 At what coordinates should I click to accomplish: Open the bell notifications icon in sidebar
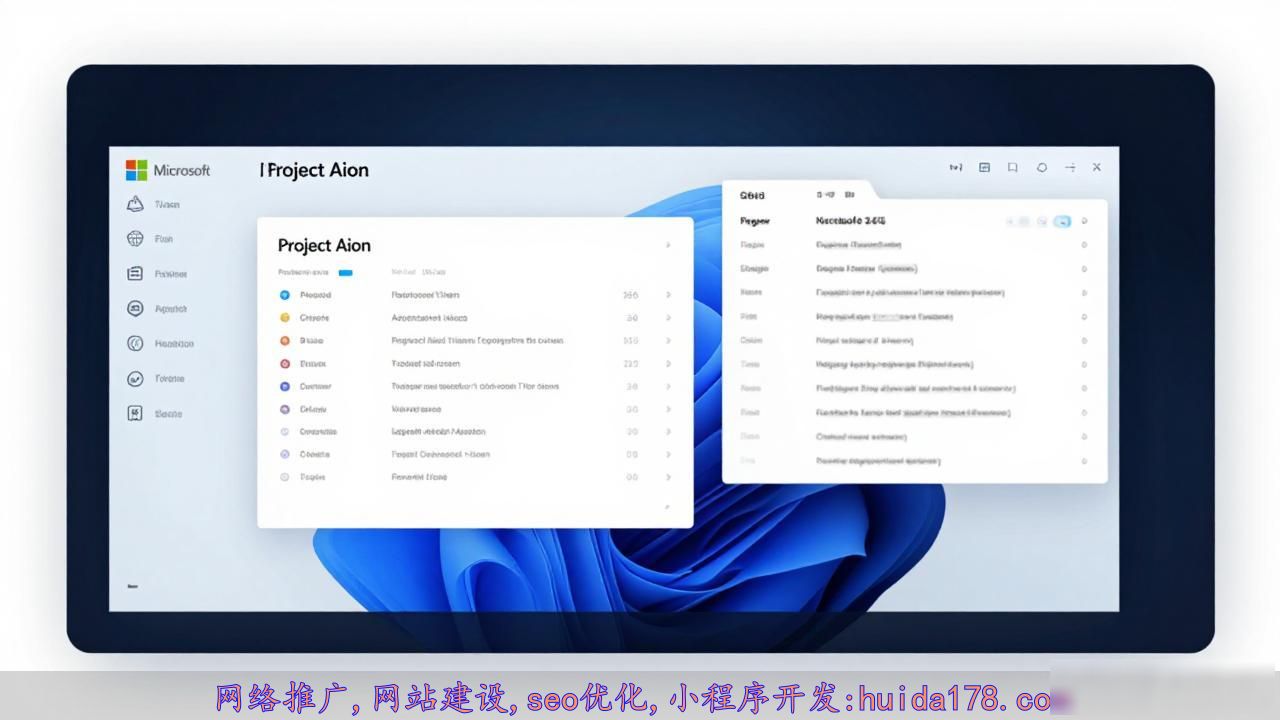point(135,204)
